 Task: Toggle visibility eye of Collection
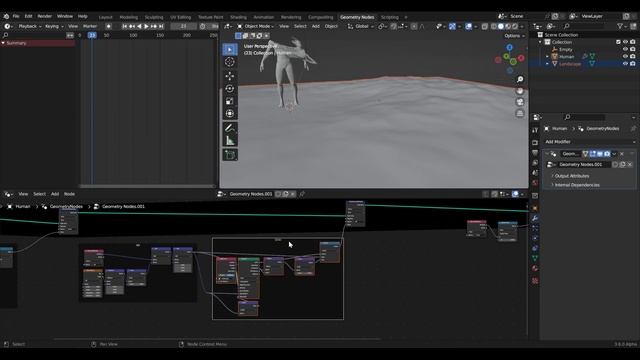pyautogui.click(x=625, y=42)
